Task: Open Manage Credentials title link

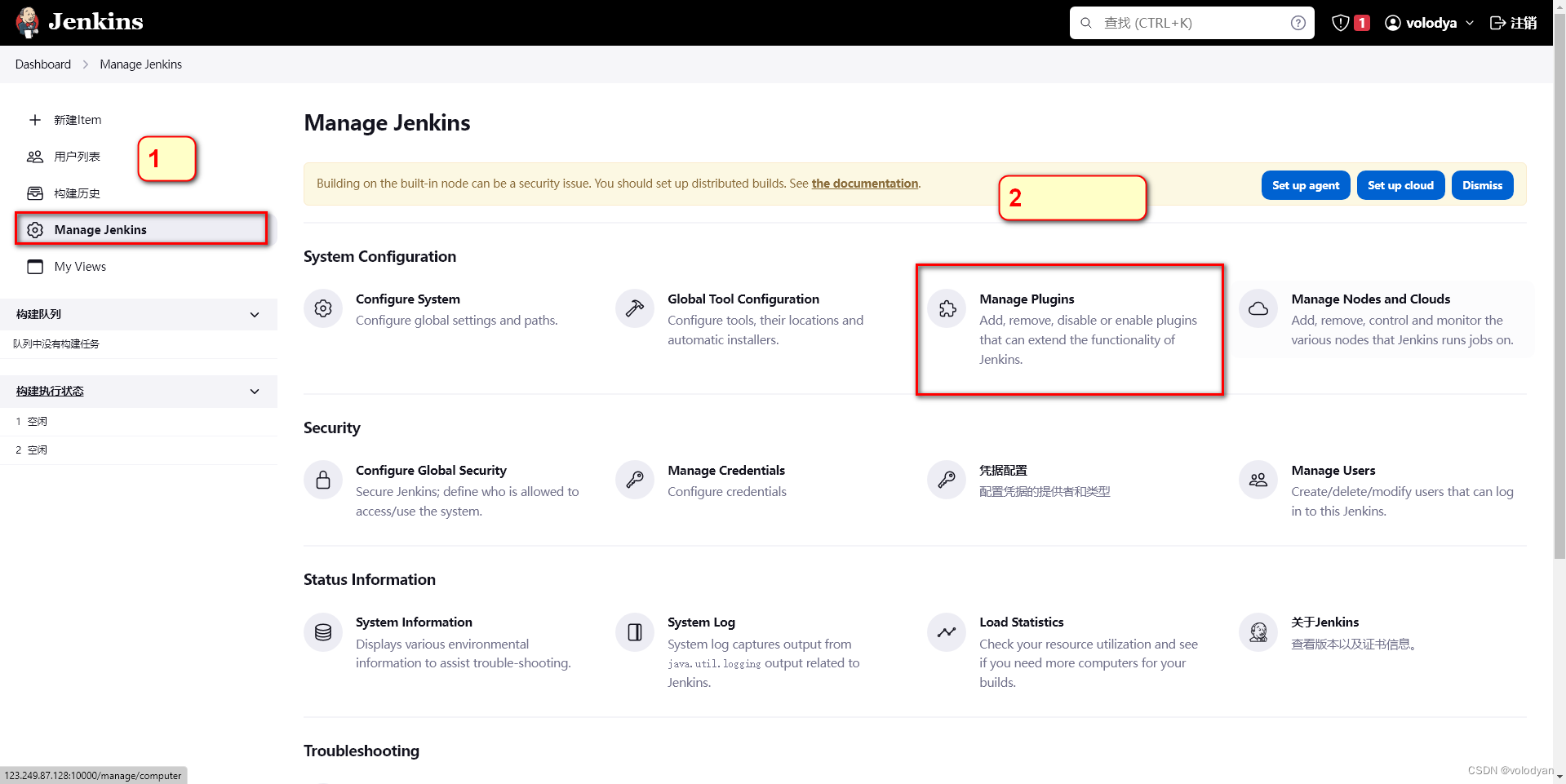Action: point(726,471)
